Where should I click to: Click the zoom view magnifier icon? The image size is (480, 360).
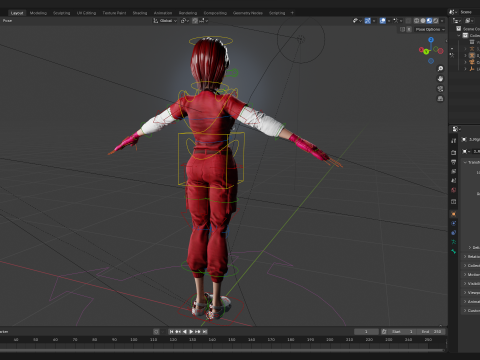[440, 68]
